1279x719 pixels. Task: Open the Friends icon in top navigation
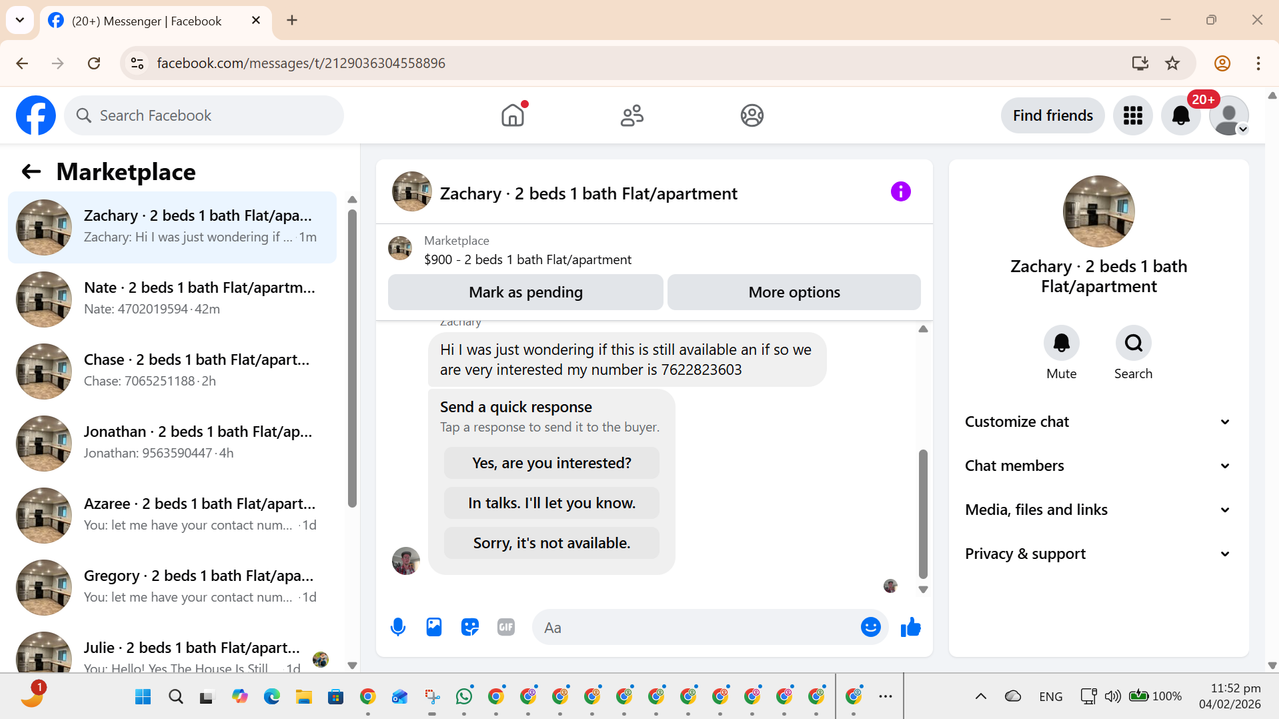(632, 116)
